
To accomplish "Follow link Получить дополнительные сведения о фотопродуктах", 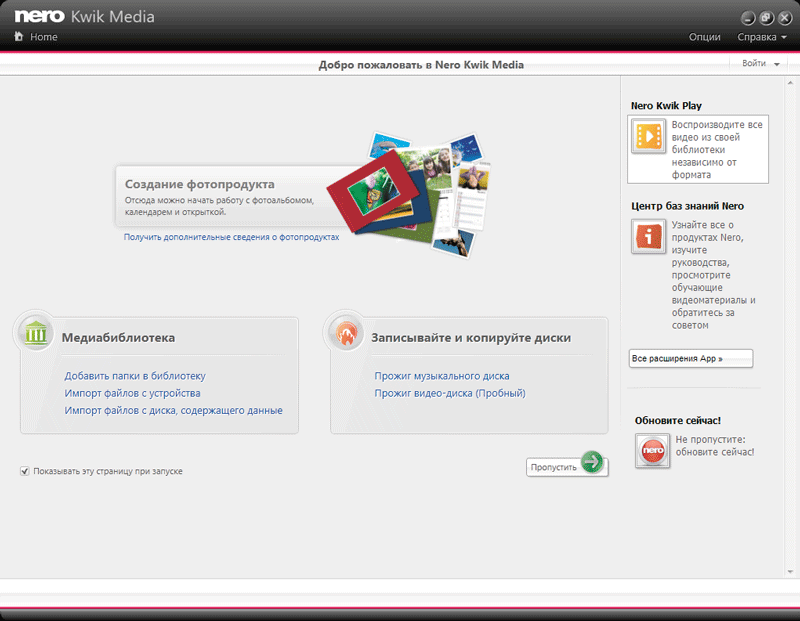I will [x=231, y=237].
